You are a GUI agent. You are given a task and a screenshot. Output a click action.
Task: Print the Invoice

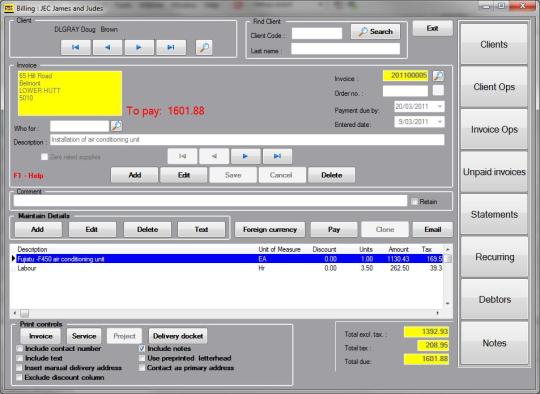tap(41, 336)
